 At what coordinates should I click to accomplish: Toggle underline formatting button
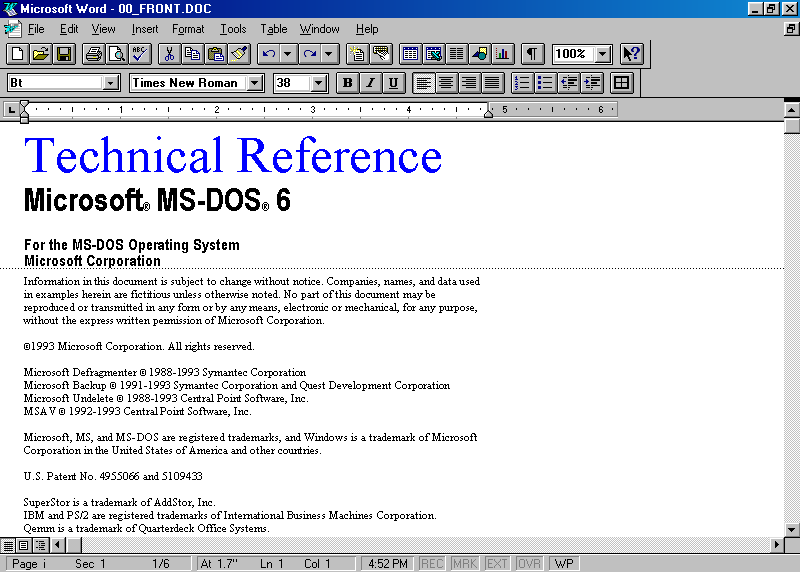pos(394,83)
